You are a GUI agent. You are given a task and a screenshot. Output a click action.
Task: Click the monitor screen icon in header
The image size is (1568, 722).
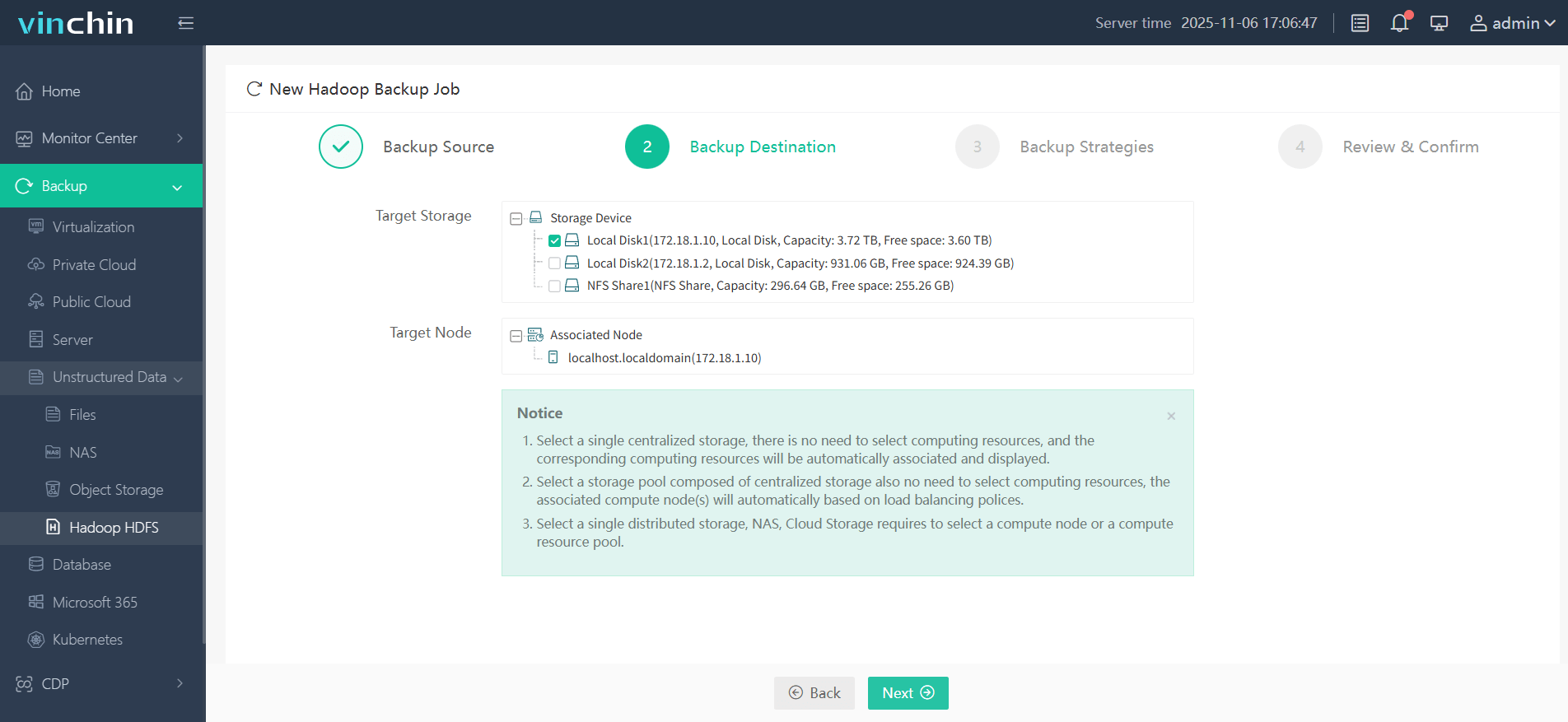coord(1439,23)
